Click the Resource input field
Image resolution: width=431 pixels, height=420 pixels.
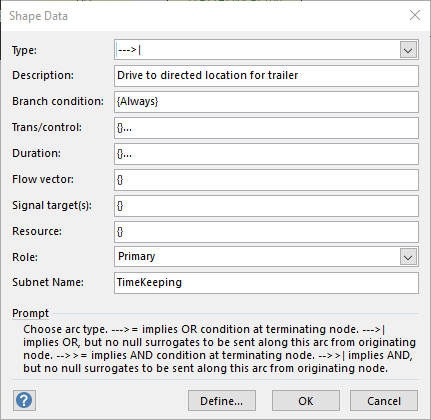pos(266,232)
